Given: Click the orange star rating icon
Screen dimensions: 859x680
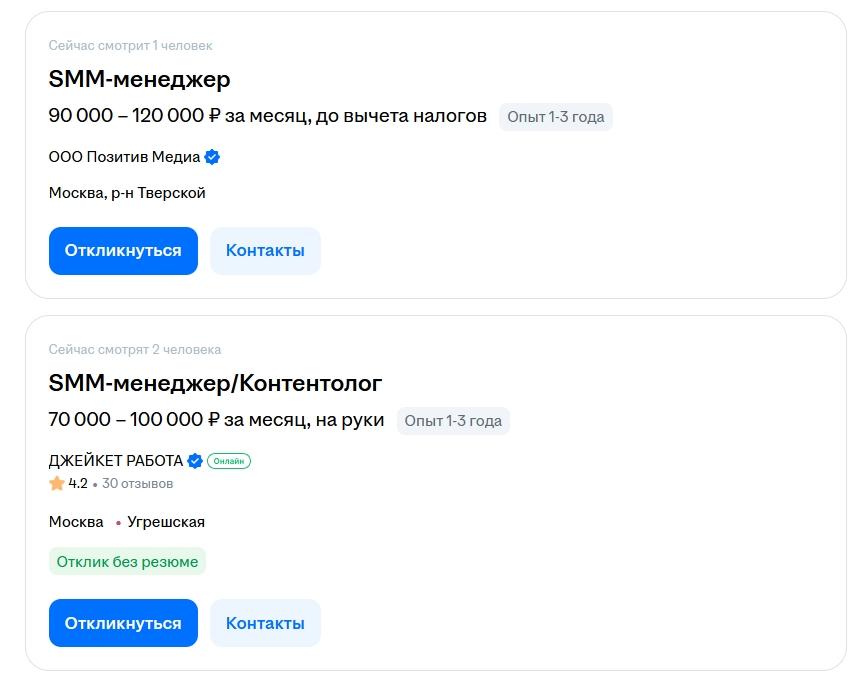Looking at the screenshot, I should 57,484.
